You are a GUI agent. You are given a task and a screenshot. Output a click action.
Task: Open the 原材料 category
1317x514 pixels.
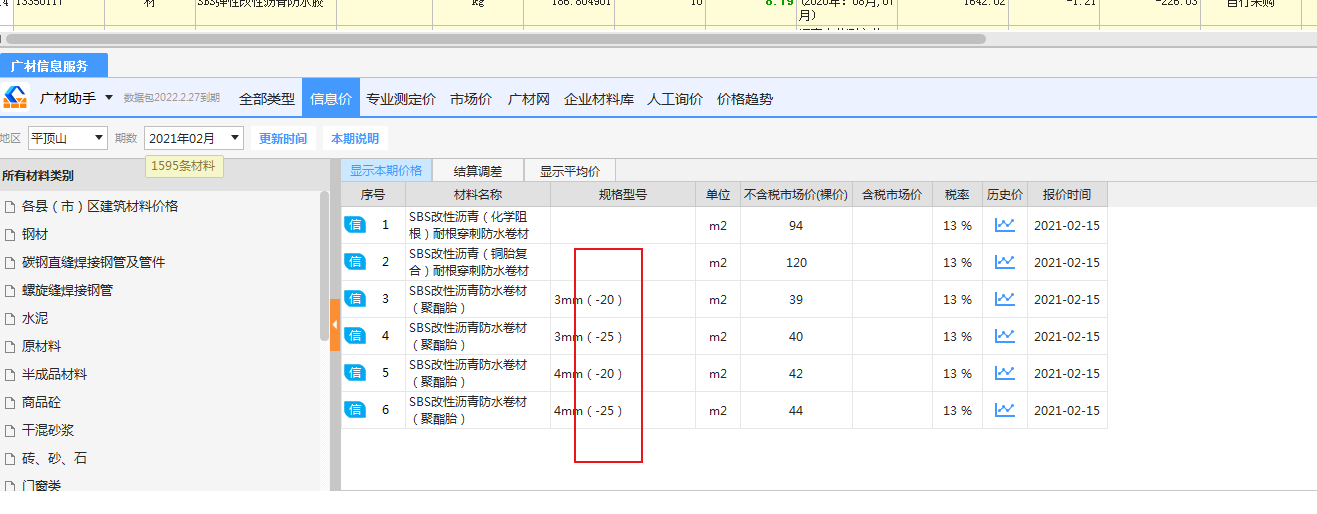41,346
